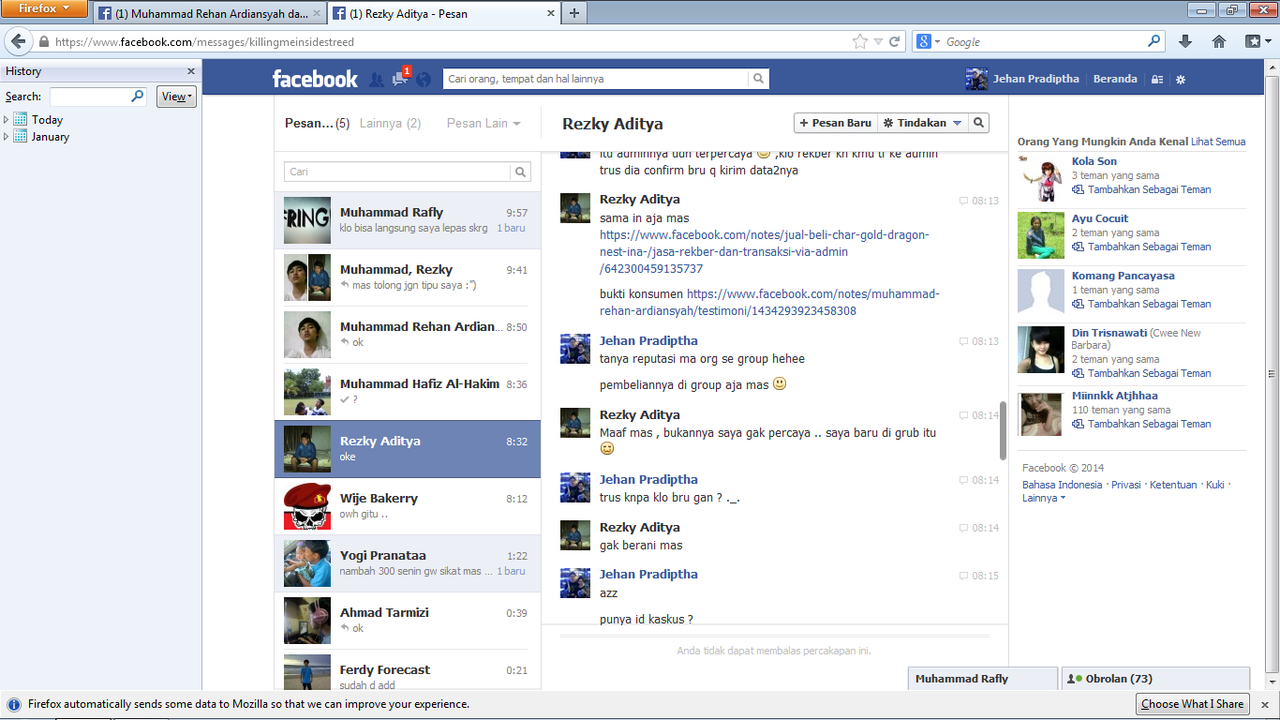Open the Pesan Lain dropdown

[x=484, y=123]
